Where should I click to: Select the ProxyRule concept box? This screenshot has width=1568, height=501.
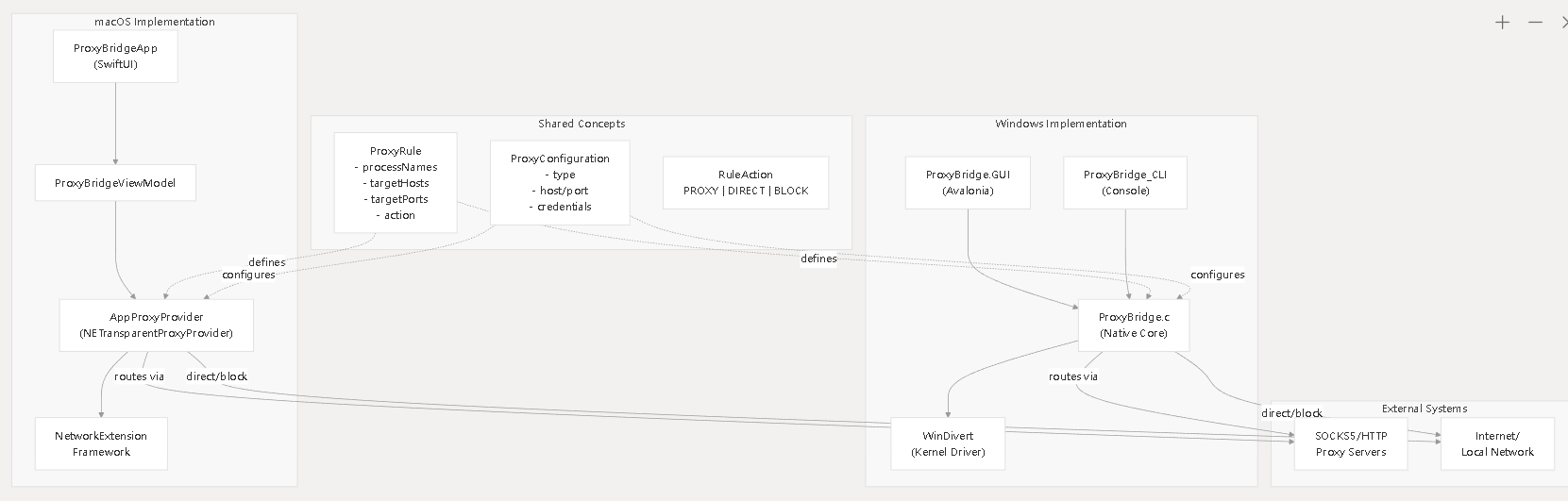[396, 183]
